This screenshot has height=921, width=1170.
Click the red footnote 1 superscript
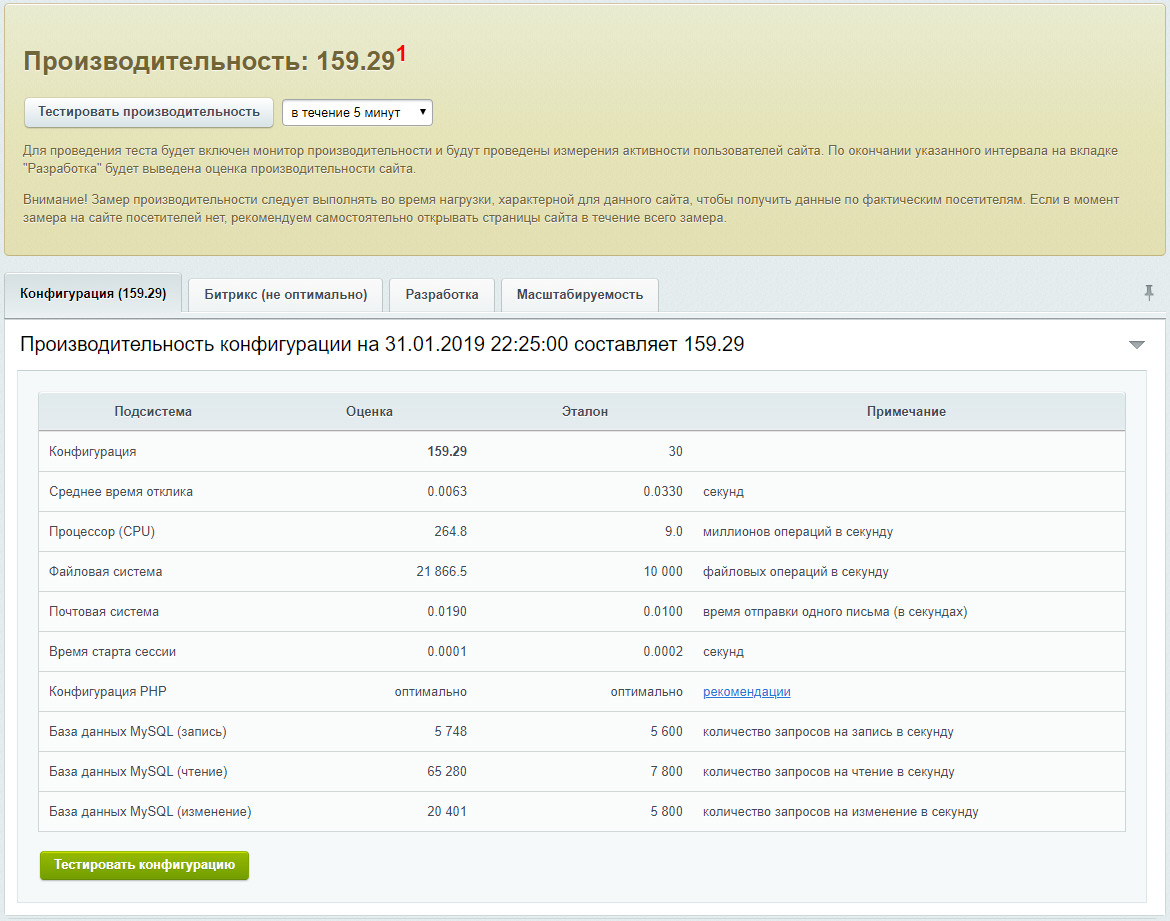pyautogui.click(x=401, y=53)
